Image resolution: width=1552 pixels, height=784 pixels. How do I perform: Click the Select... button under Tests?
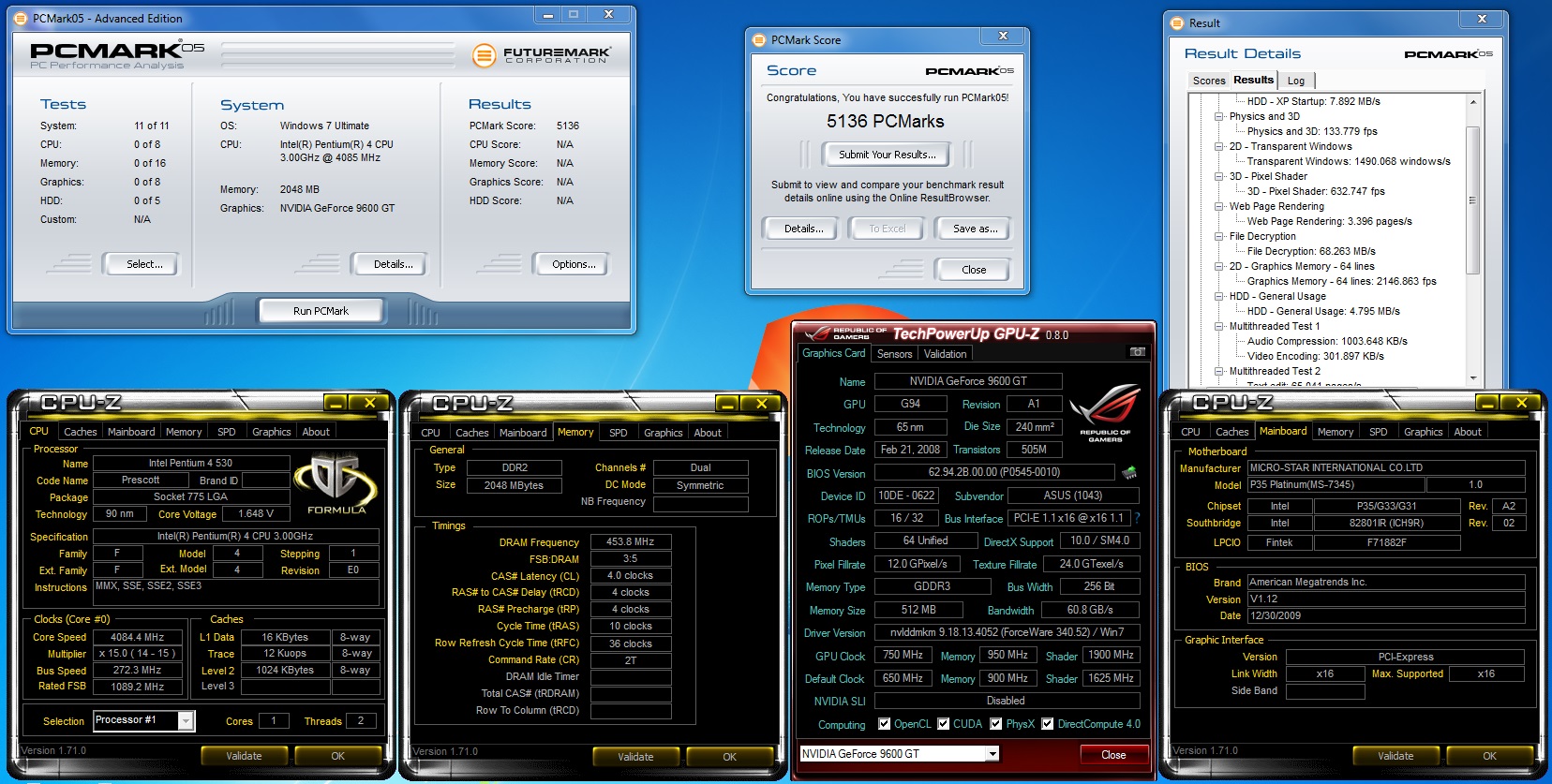(x=144, y=264)
